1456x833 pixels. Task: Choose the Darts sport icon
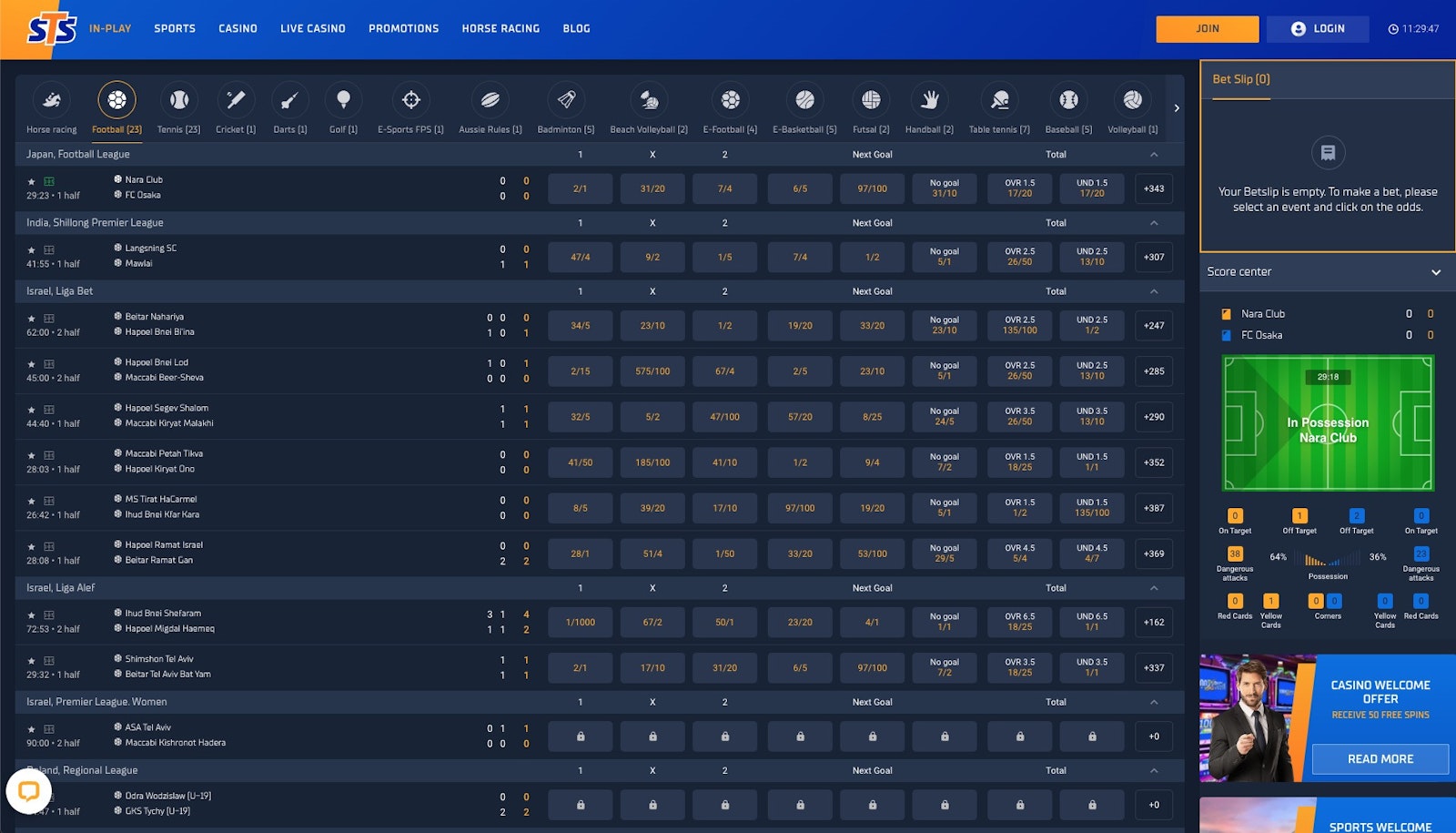pyautogui.click(x=289, y=100)
